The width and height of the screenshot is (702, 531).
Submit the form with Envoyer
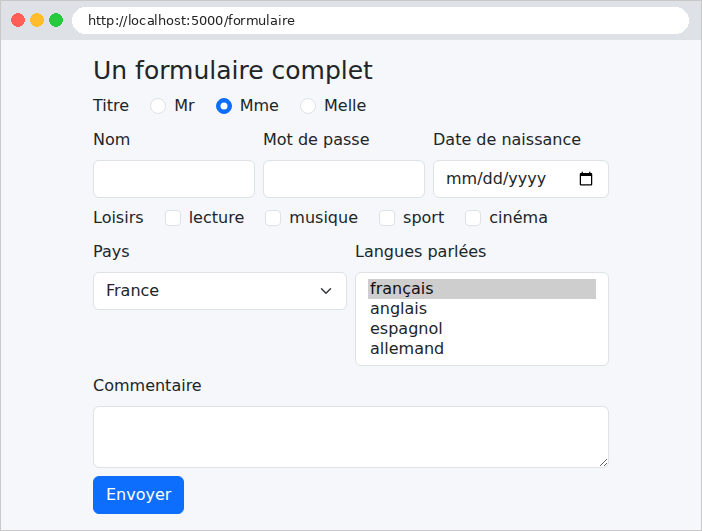(138, 495)
